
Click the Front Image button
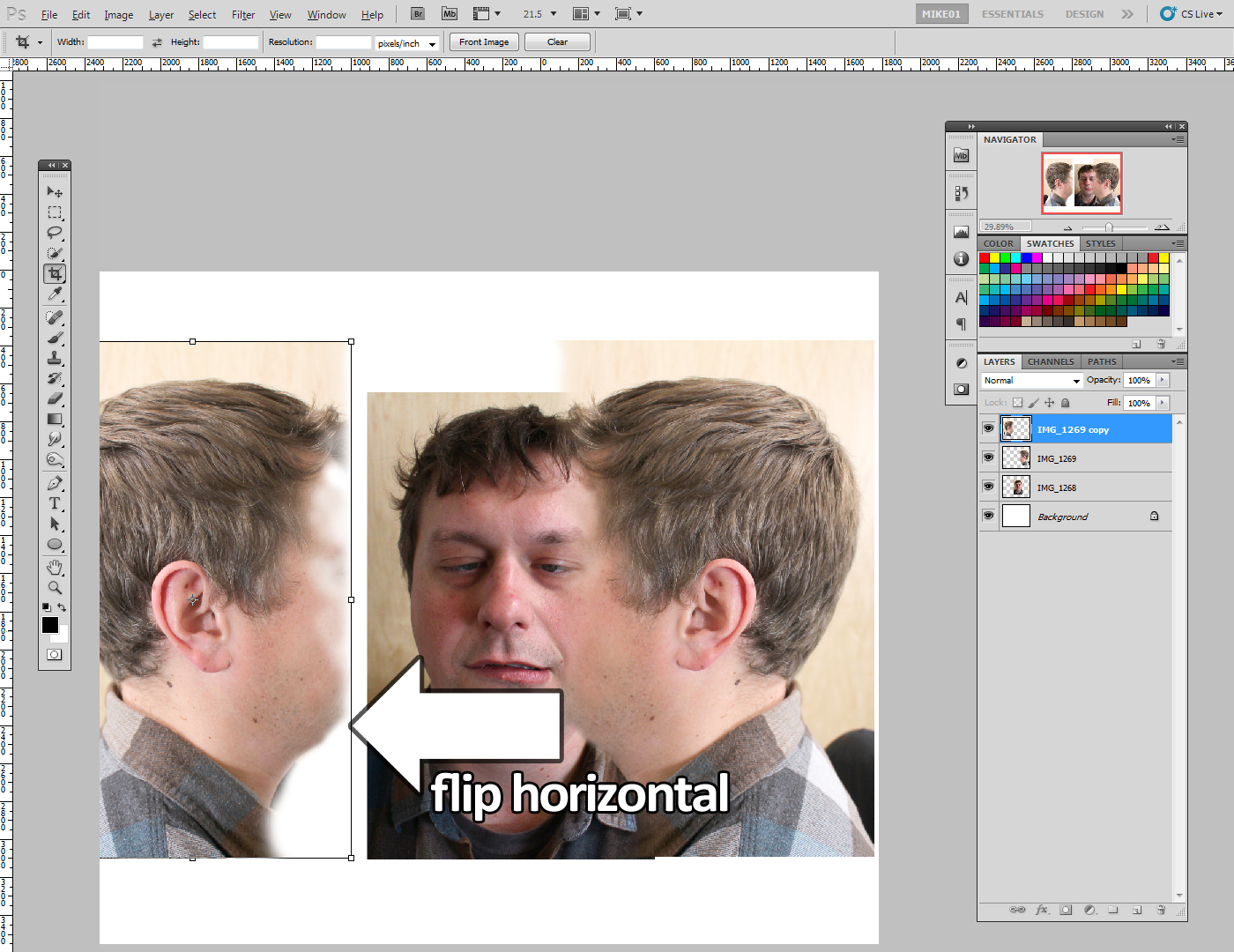484,42
